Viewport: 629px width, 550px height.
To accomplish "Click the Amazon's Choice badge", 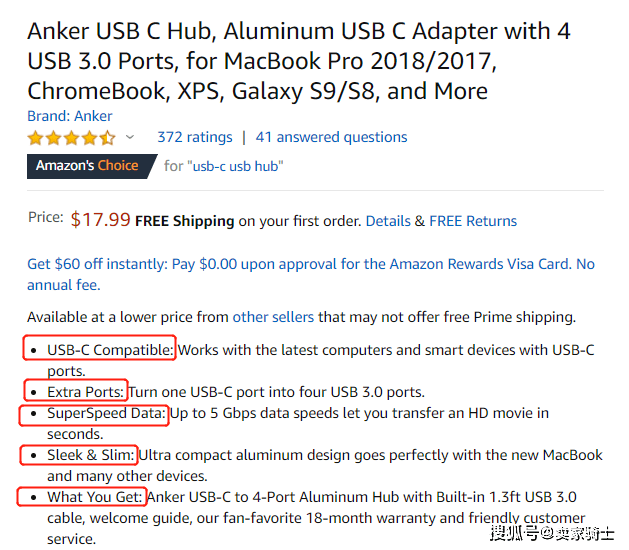I will (92, 166).
